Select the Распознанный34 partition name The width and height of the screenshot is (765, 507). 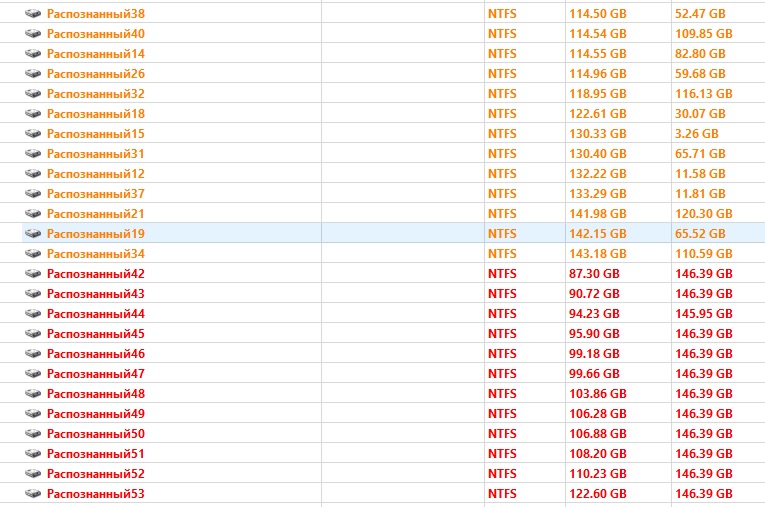tap(95, 254)
